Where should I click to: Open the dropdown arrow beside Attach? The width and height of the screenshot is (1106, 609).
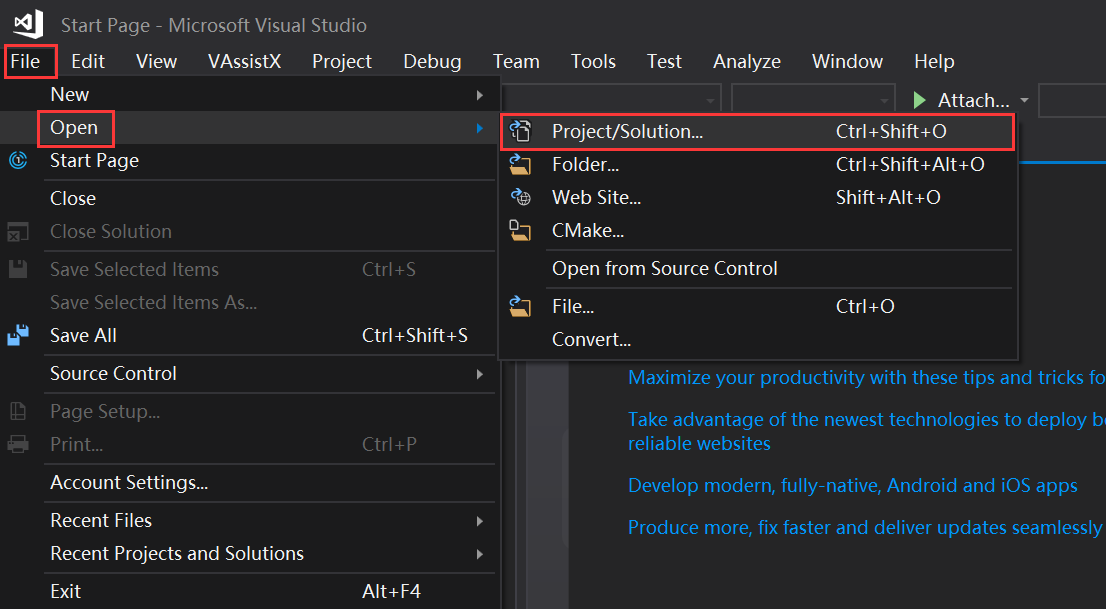pyautogui.click(x=1024, y=100)
